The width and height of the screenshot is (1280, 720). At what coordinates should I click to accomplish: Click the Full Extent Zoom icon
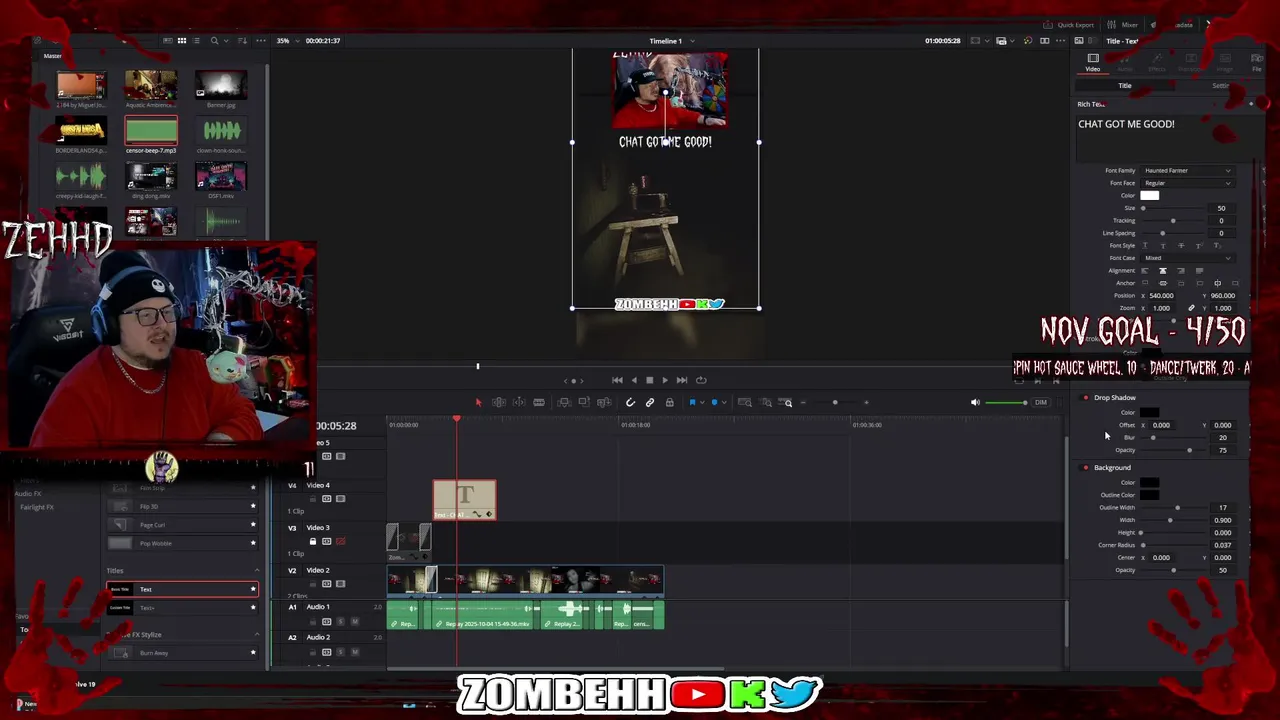click(745, 402)
